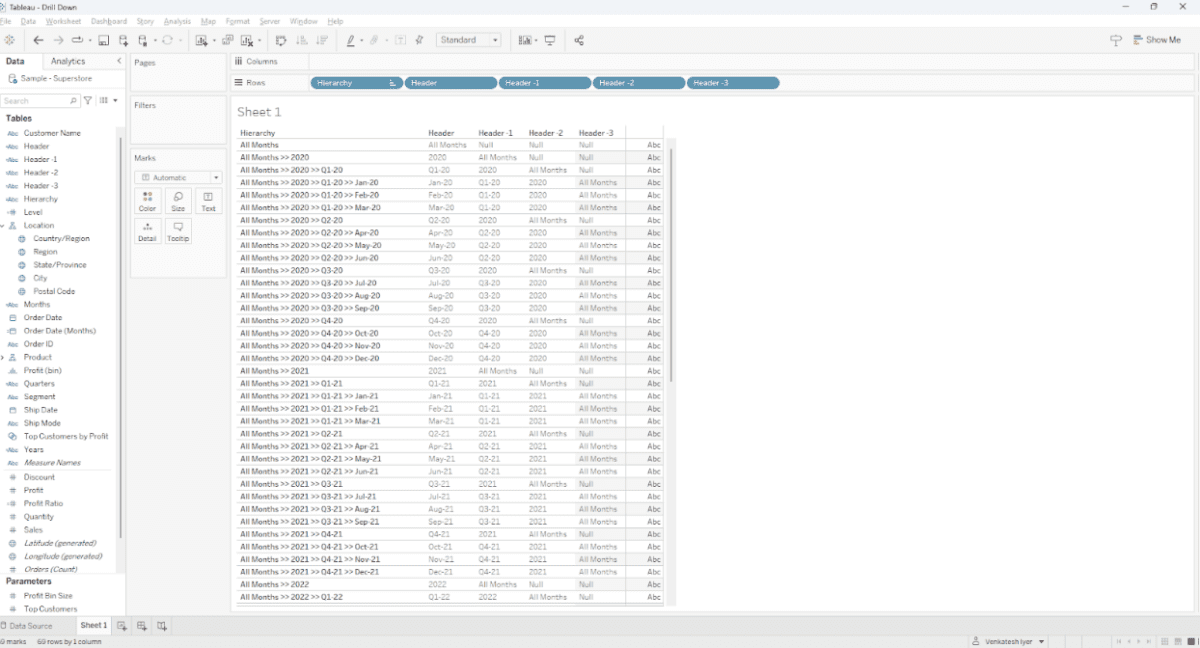
Task: Open the Standard fit dropdown
Action: tap(468, 40)
